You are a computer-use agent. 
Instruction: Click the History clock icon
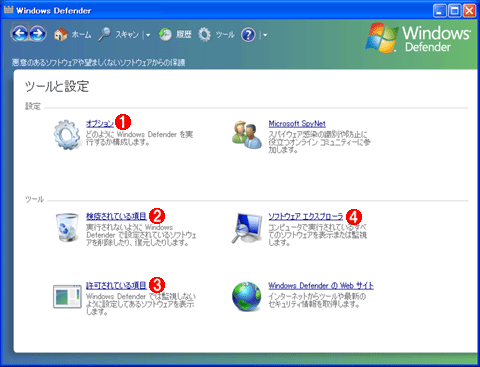click(165, 34)
